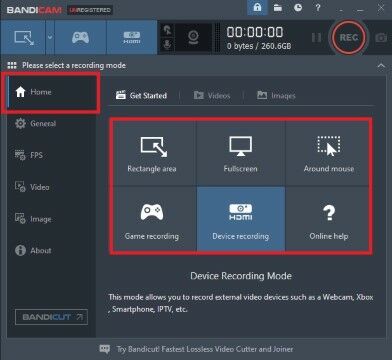Click the 0 bytes / 260.6GB storage text
This screenshot has height=360, width=392.
pyautogui.click(x=259, y=46)
